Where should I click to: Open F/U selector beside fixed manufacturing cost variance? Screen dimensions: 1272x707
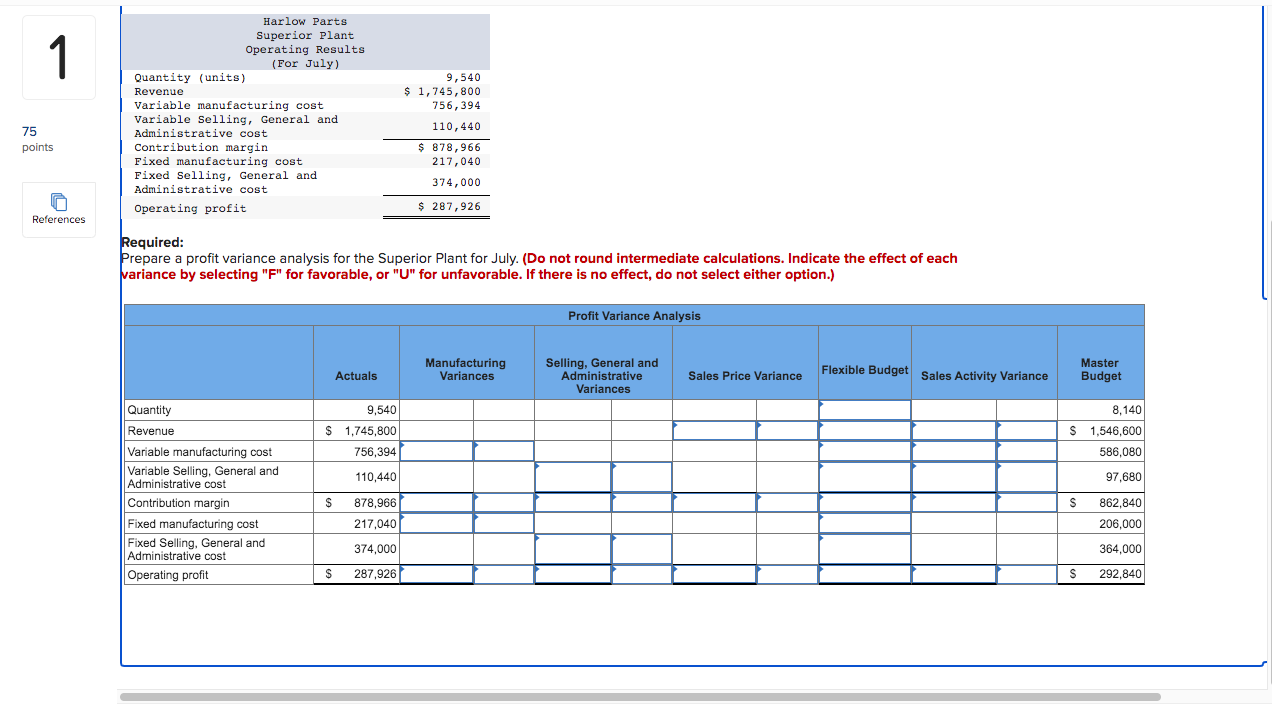(503, 523)
